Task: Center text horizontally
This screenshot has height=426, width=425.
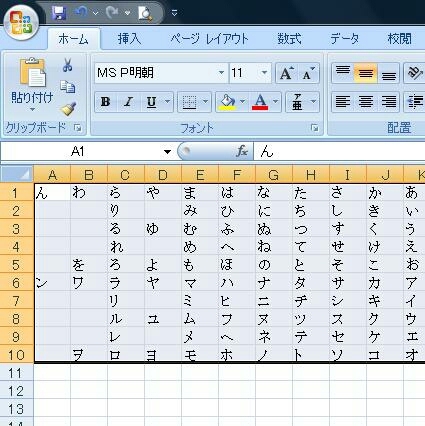Action: click(366, 102)
